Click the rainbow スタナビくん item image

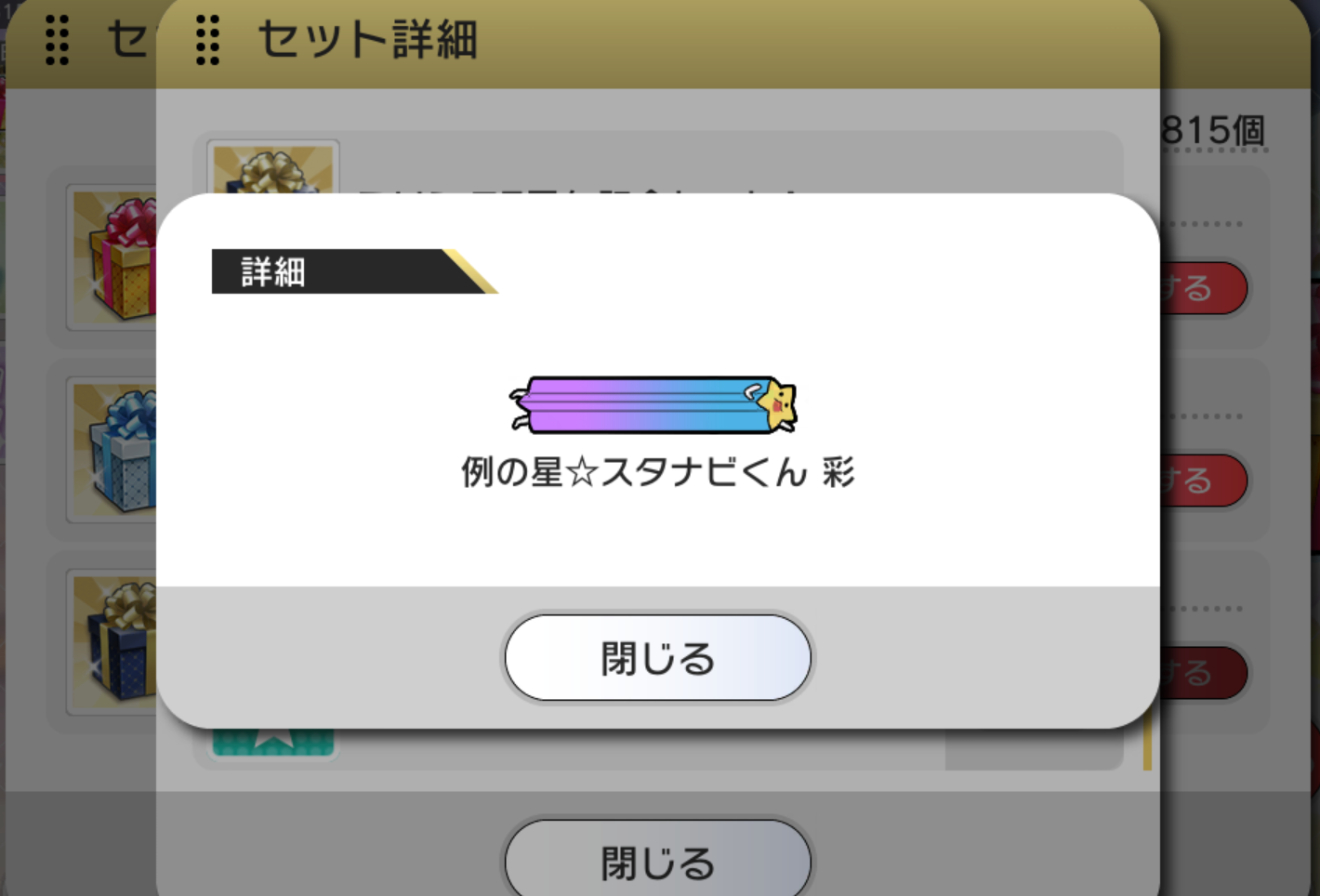coord(653,405)
